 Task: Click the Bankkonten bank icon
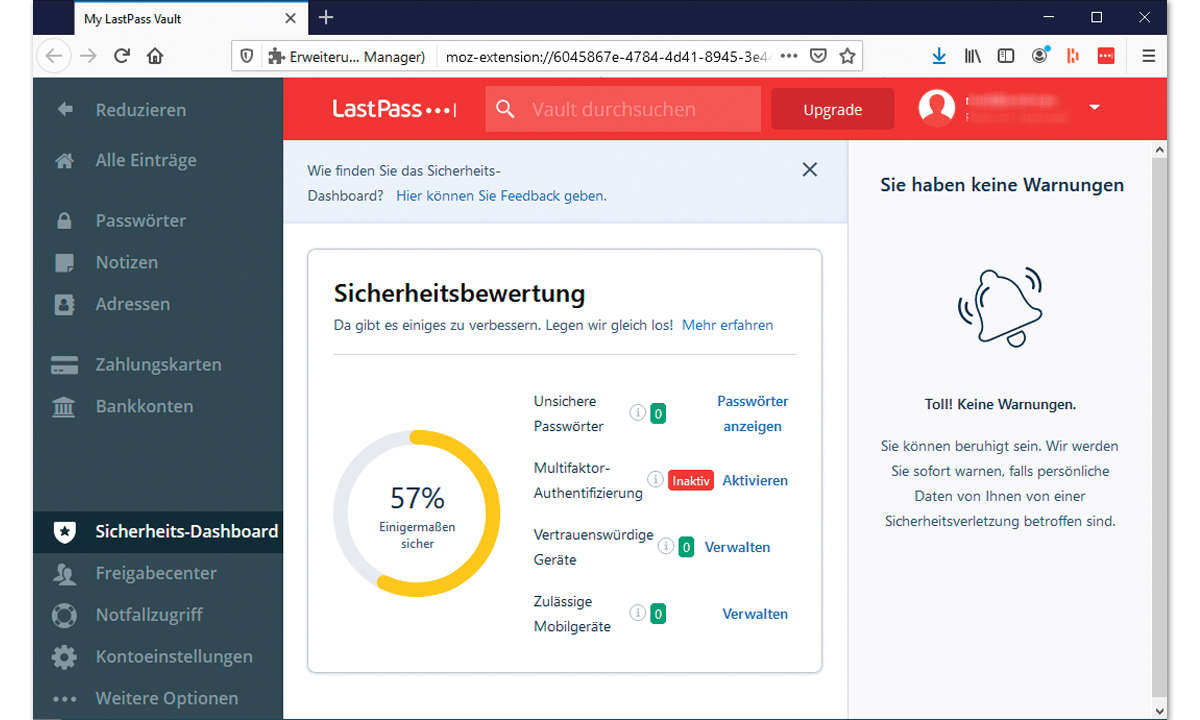coord(64,407)
